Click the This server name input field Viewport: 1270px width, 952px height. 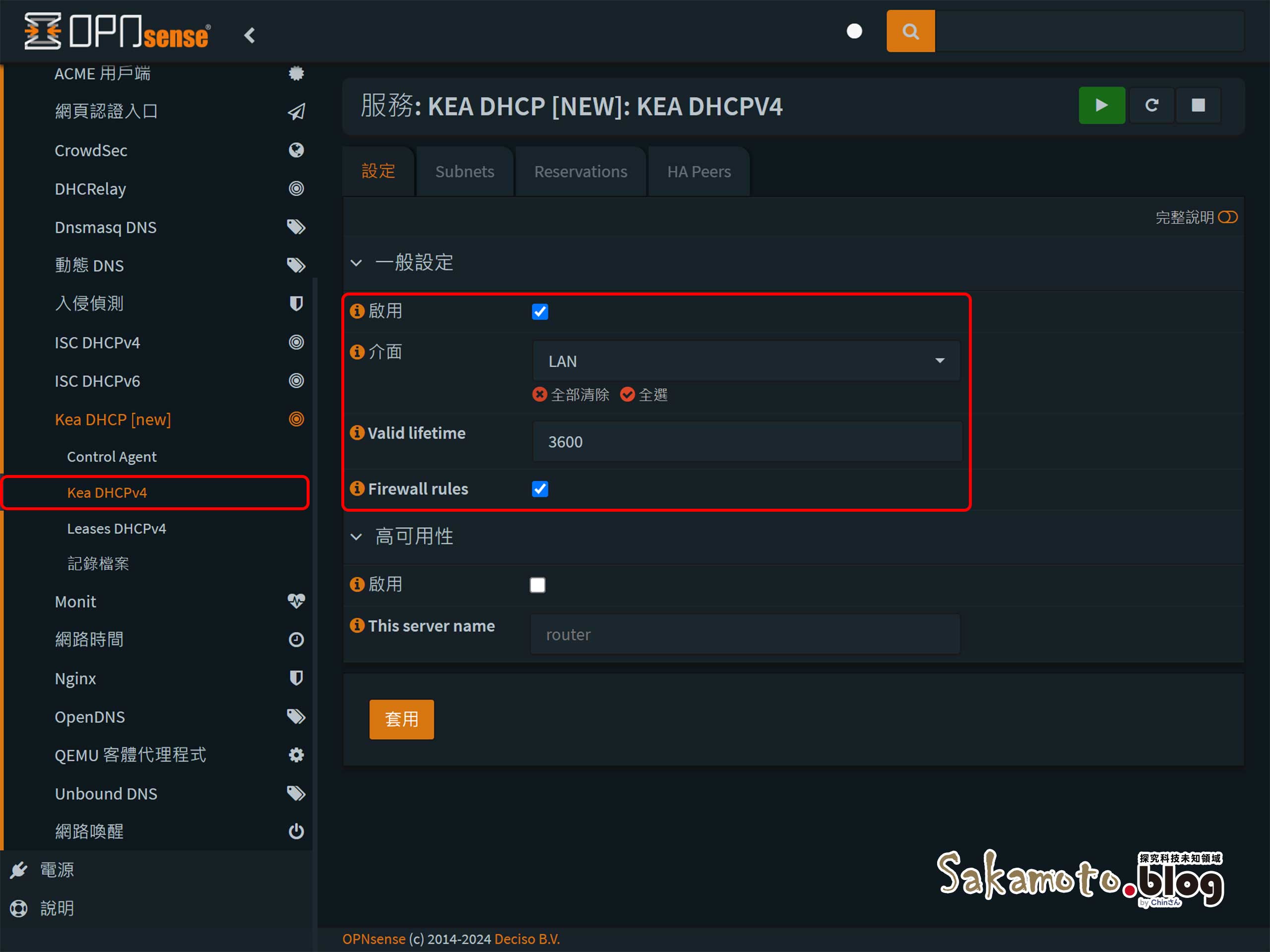pos(745,634)
